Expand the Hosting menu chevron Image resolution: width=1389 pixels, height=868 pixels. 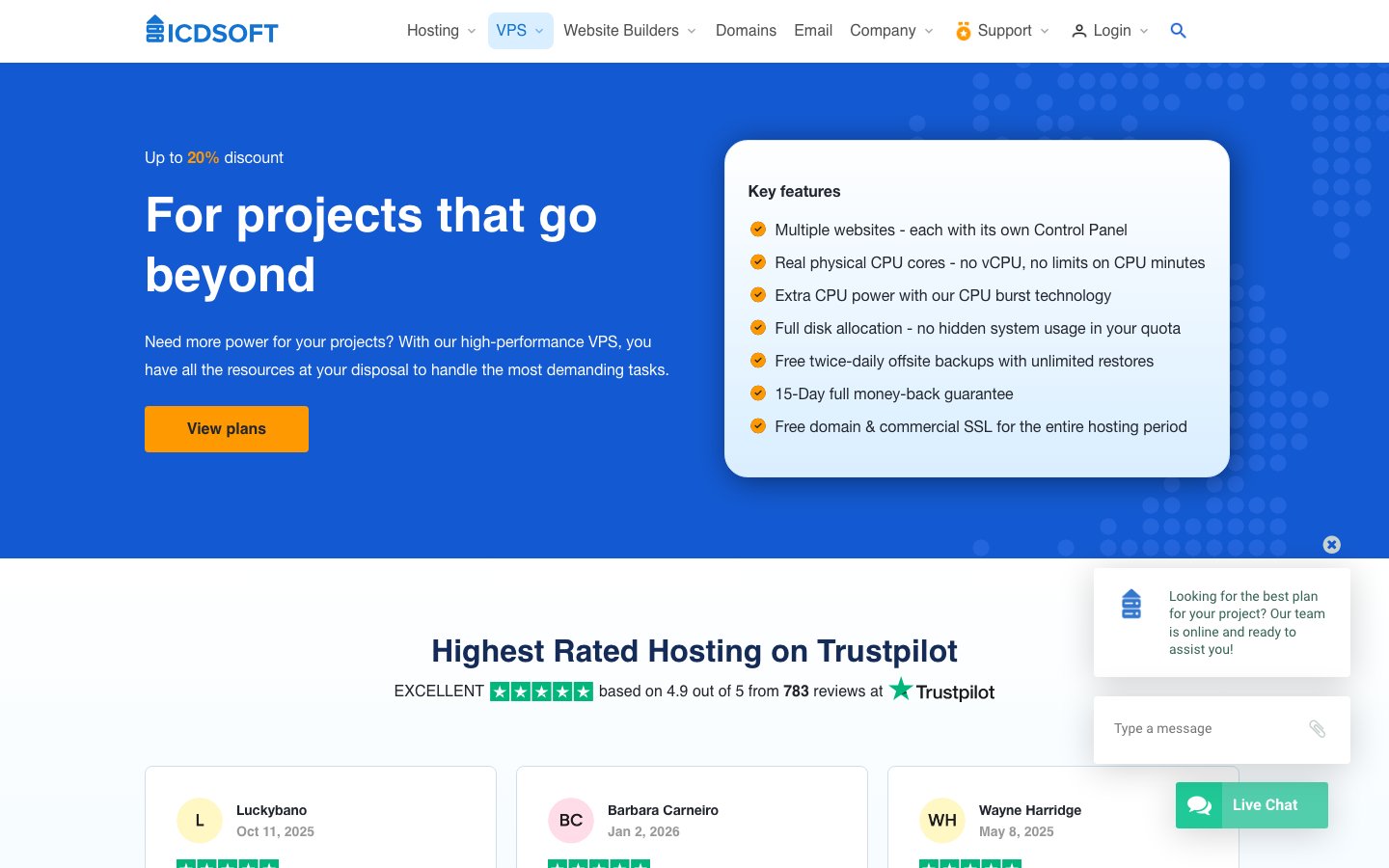(472, 31)
